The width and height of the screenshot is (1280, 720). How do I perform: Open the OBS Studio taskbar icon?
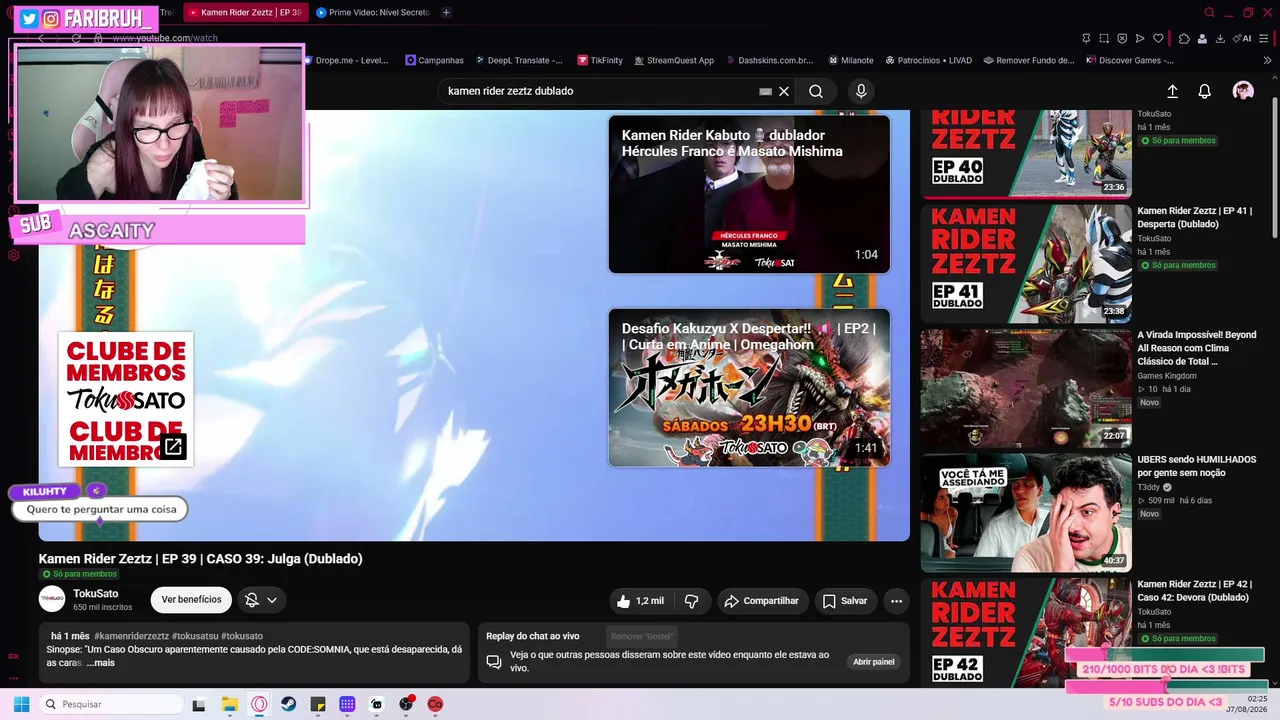pos(406,704)
